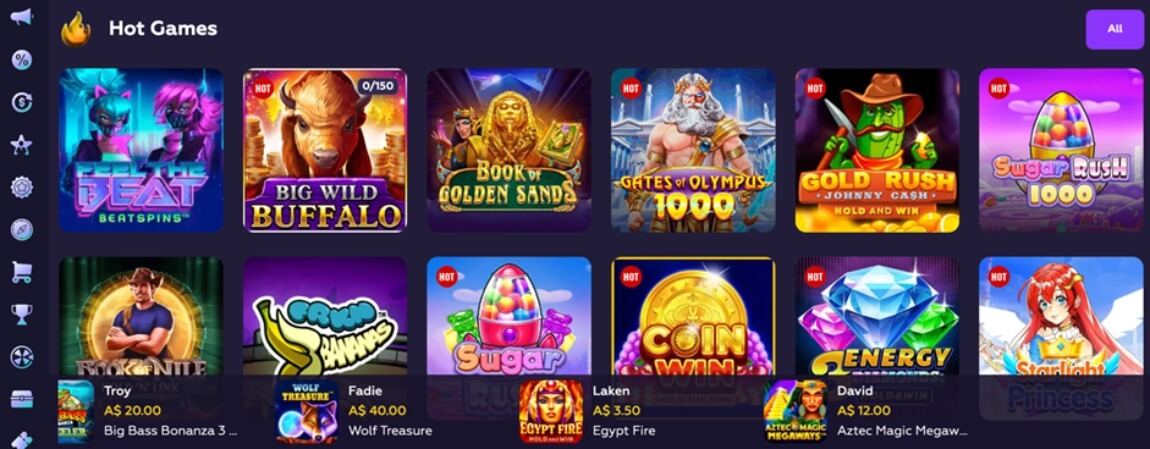Screen dimensions: 1150x449
Task: Show All hot games button
Action: pos(1115,29)
